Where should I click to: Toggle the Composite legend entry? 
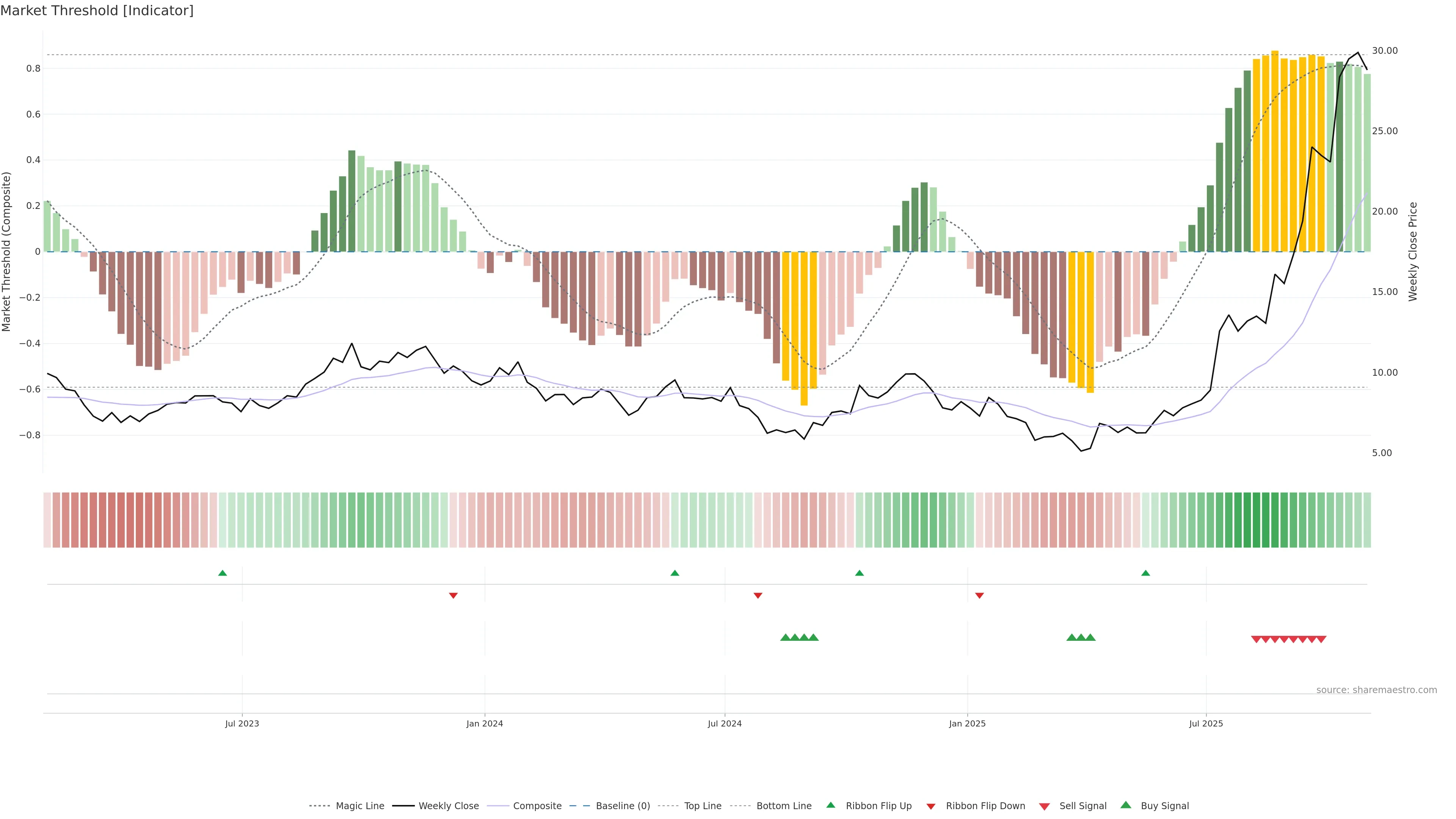(x=537, y=806)
